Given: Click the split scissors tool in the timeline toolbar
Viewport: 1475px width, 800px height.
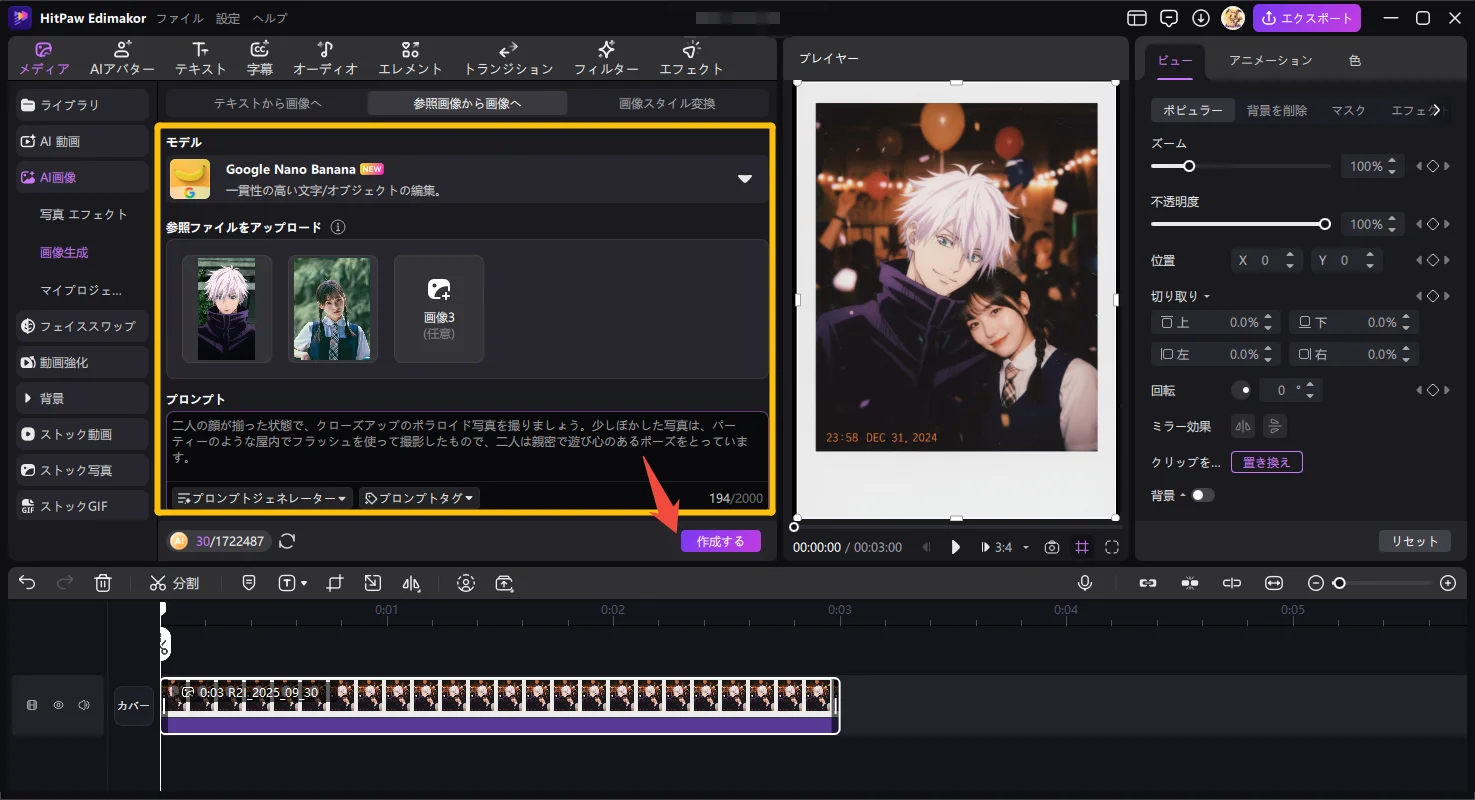Looking at the screenshot, I should coord(173,583).
